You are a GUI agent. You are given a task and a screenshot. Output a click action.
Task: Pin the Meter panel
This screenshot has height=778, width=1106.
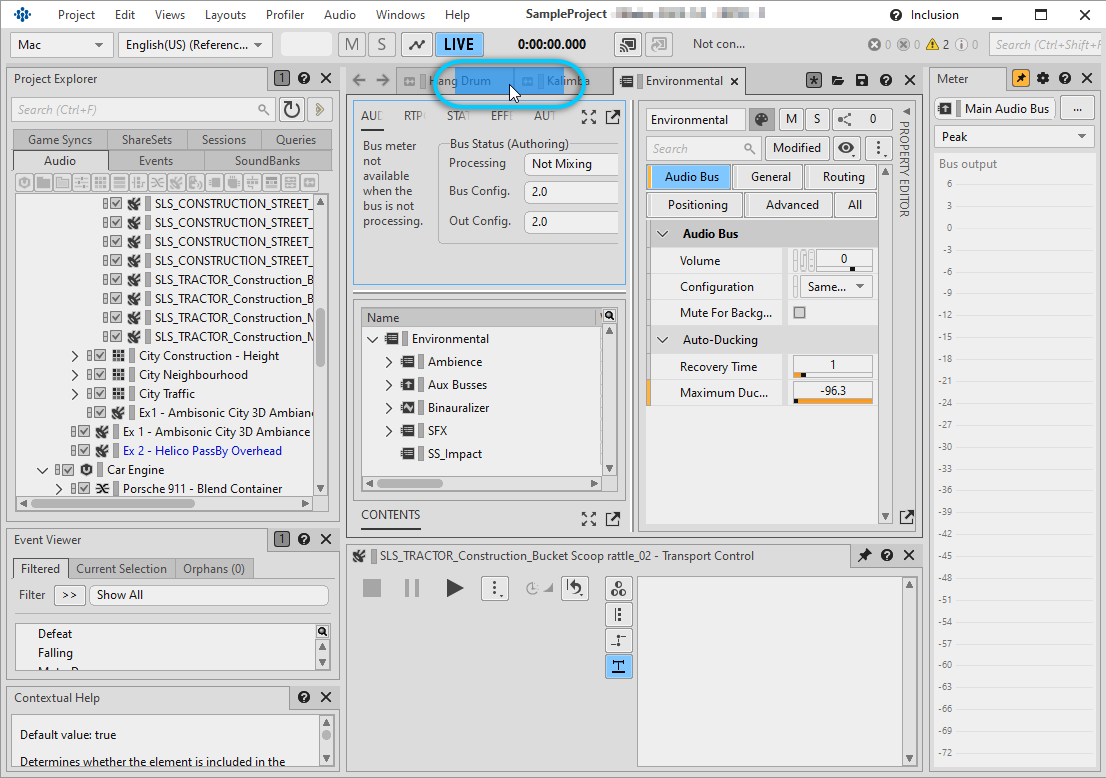[1020, 79]
